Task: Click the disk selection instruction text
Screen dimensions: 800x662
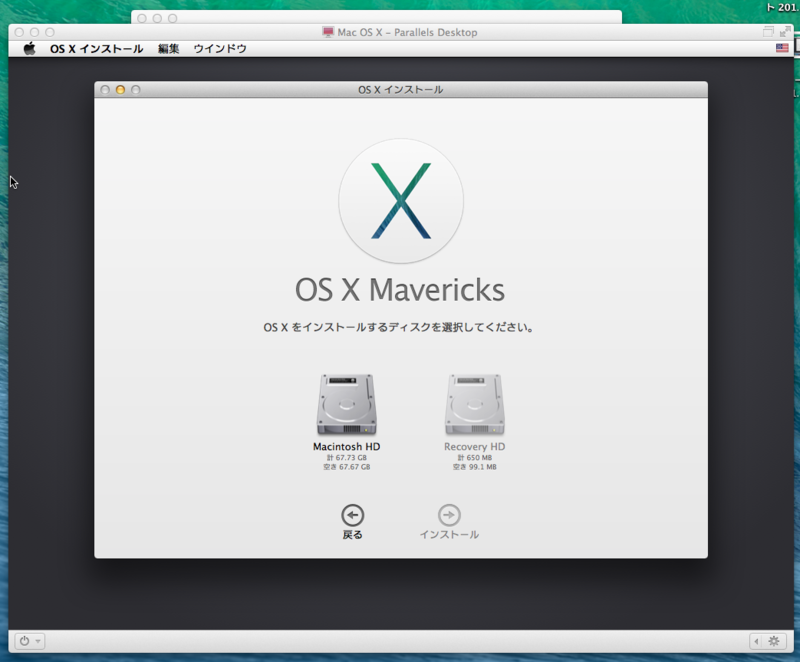Action: (x=398, y=327)
